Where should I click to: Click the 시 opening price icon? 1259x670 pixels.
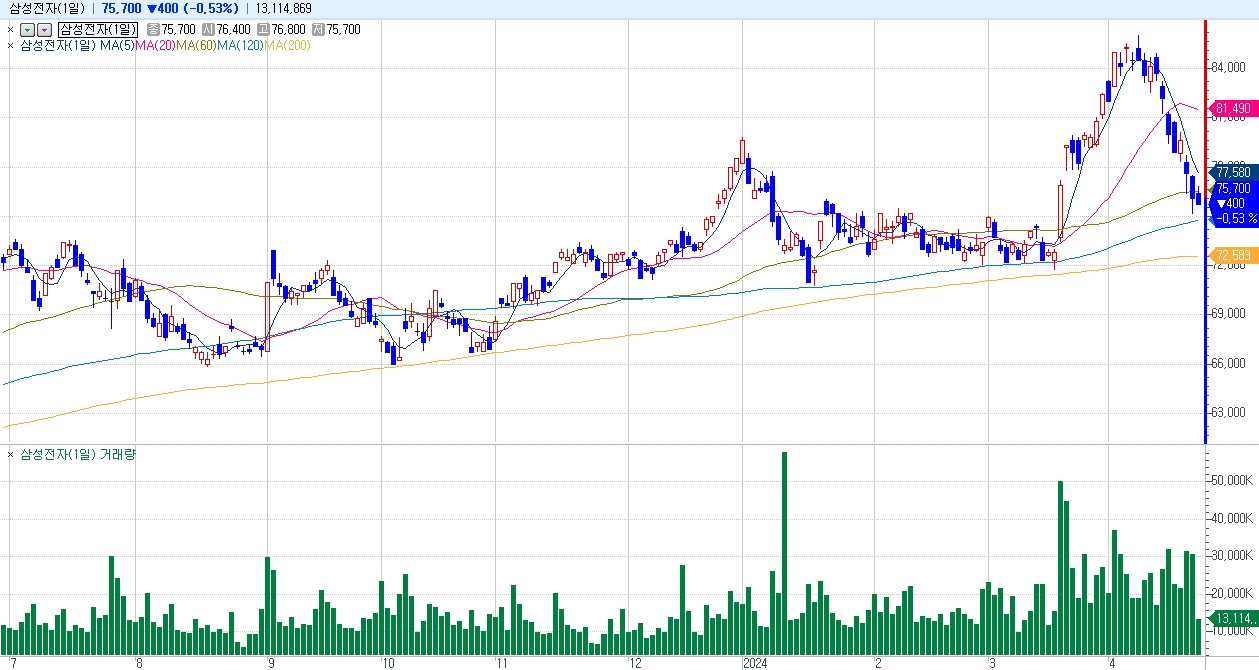(x=208, y=29)
